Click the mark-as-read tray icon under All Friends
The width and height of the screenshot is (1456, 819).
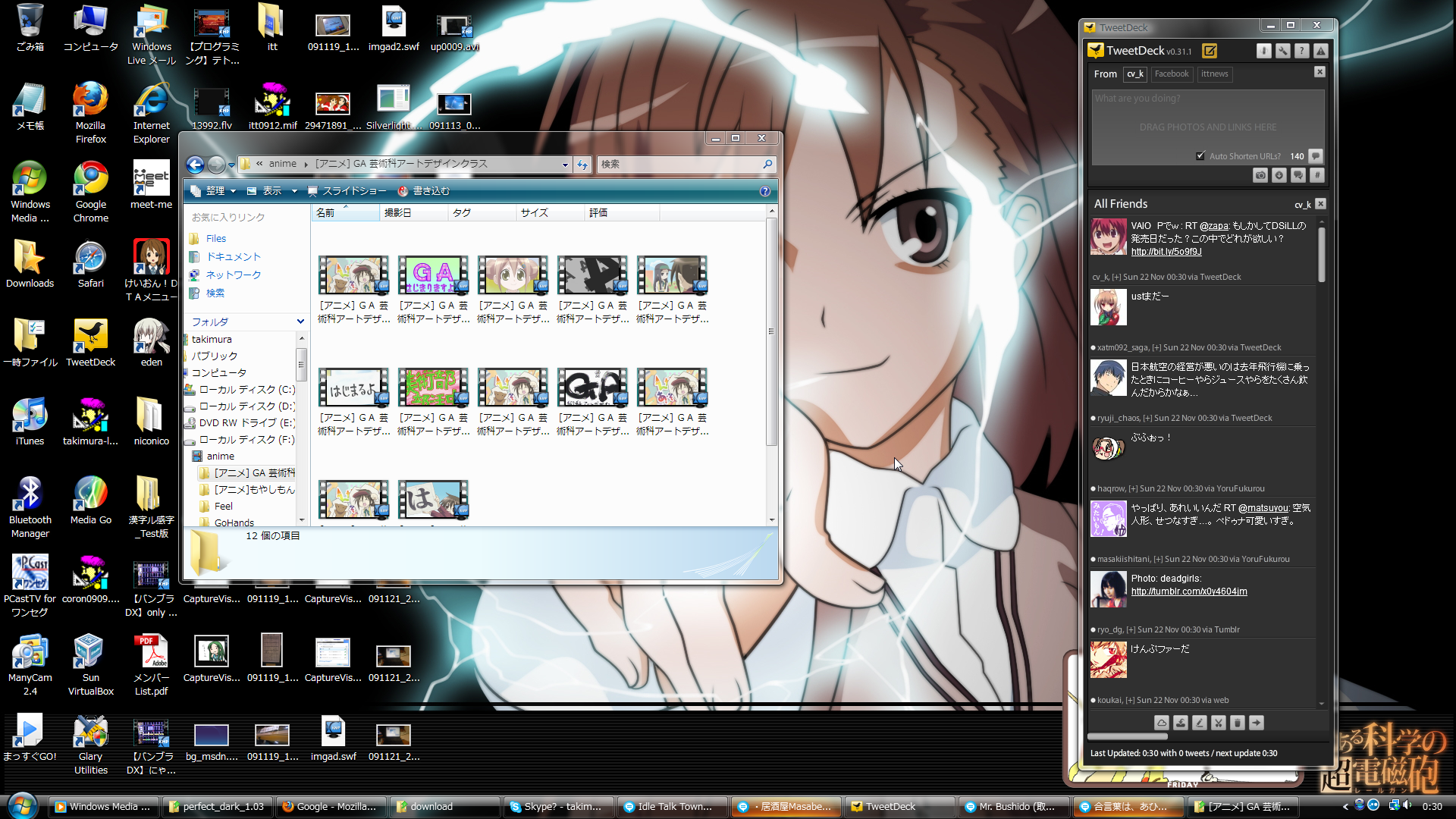point(1180,723)
